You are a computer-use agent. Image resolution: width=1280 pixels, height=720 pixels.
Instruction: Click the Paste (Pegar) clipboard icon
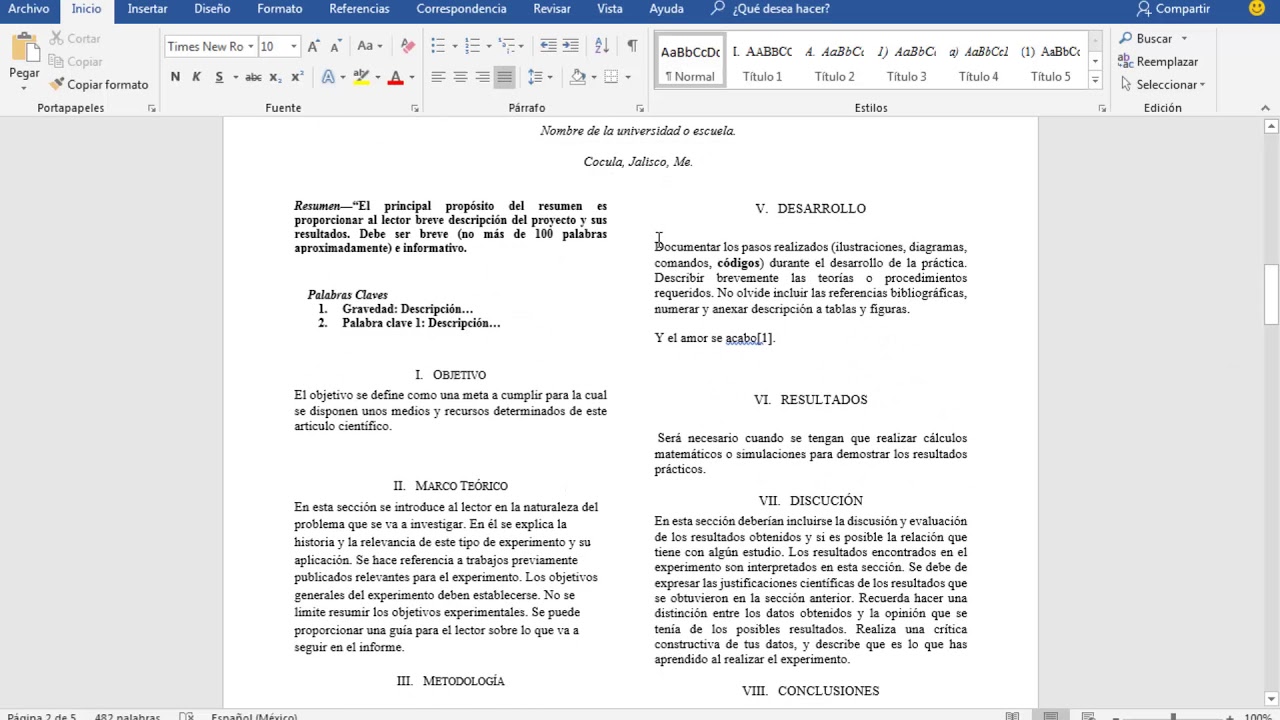tap(24, 49)
